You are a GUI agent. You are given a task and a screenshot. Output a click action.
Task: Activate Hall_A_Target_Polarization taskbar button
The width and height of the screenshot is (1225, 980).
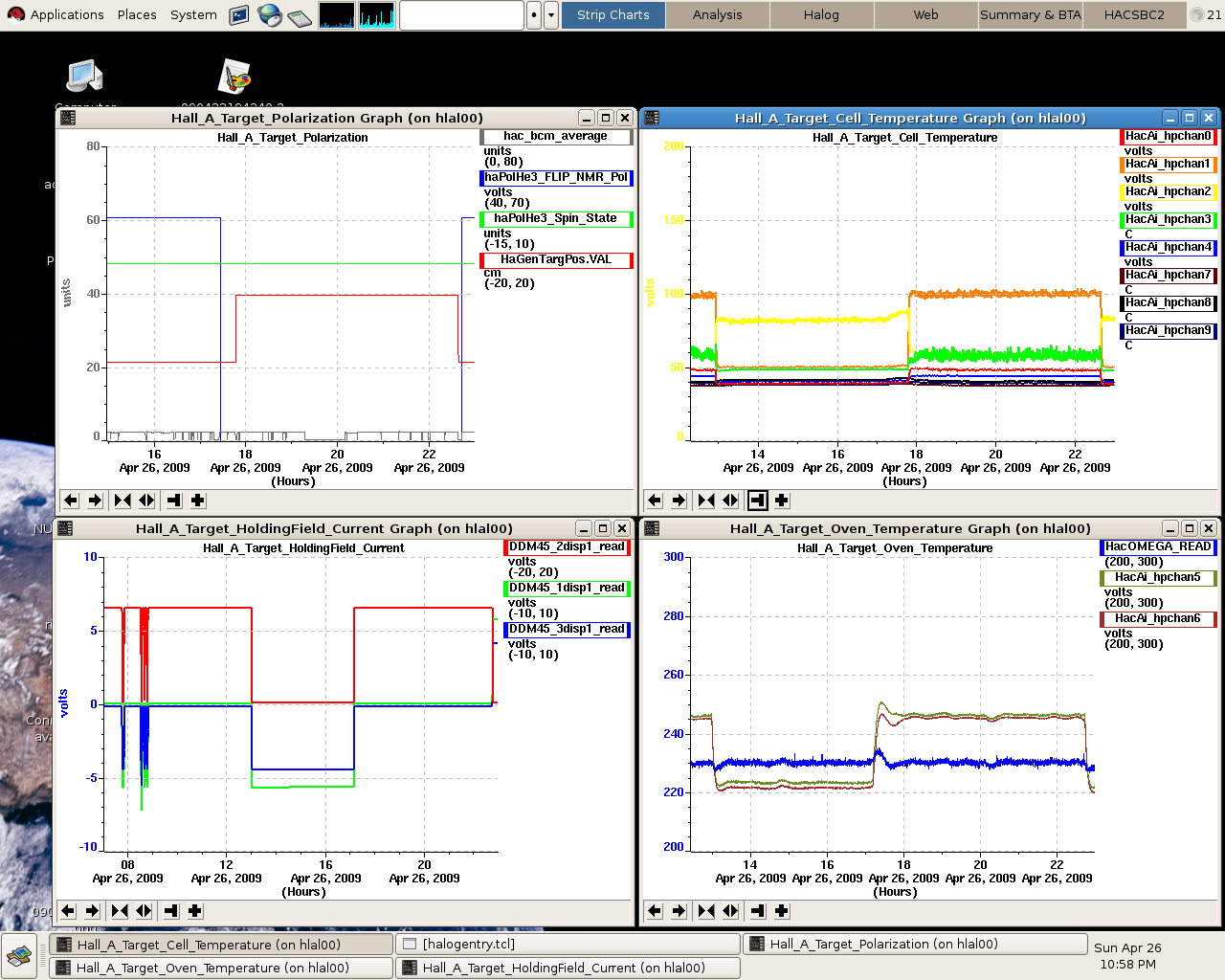point(915,944)
